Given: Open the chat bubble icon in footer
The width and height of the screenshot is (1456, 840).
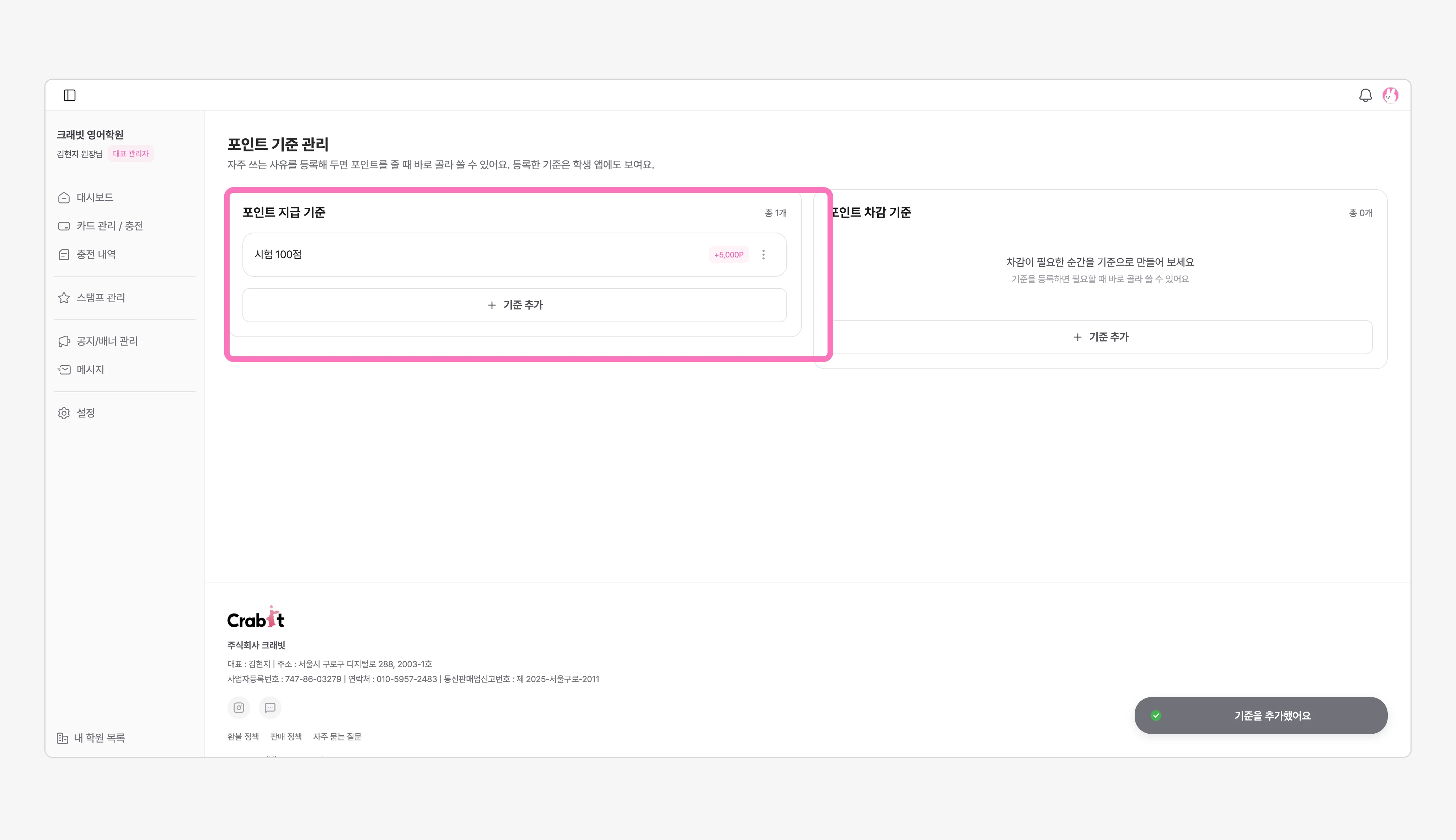Looking at the screenshot, I should (270, 707).
